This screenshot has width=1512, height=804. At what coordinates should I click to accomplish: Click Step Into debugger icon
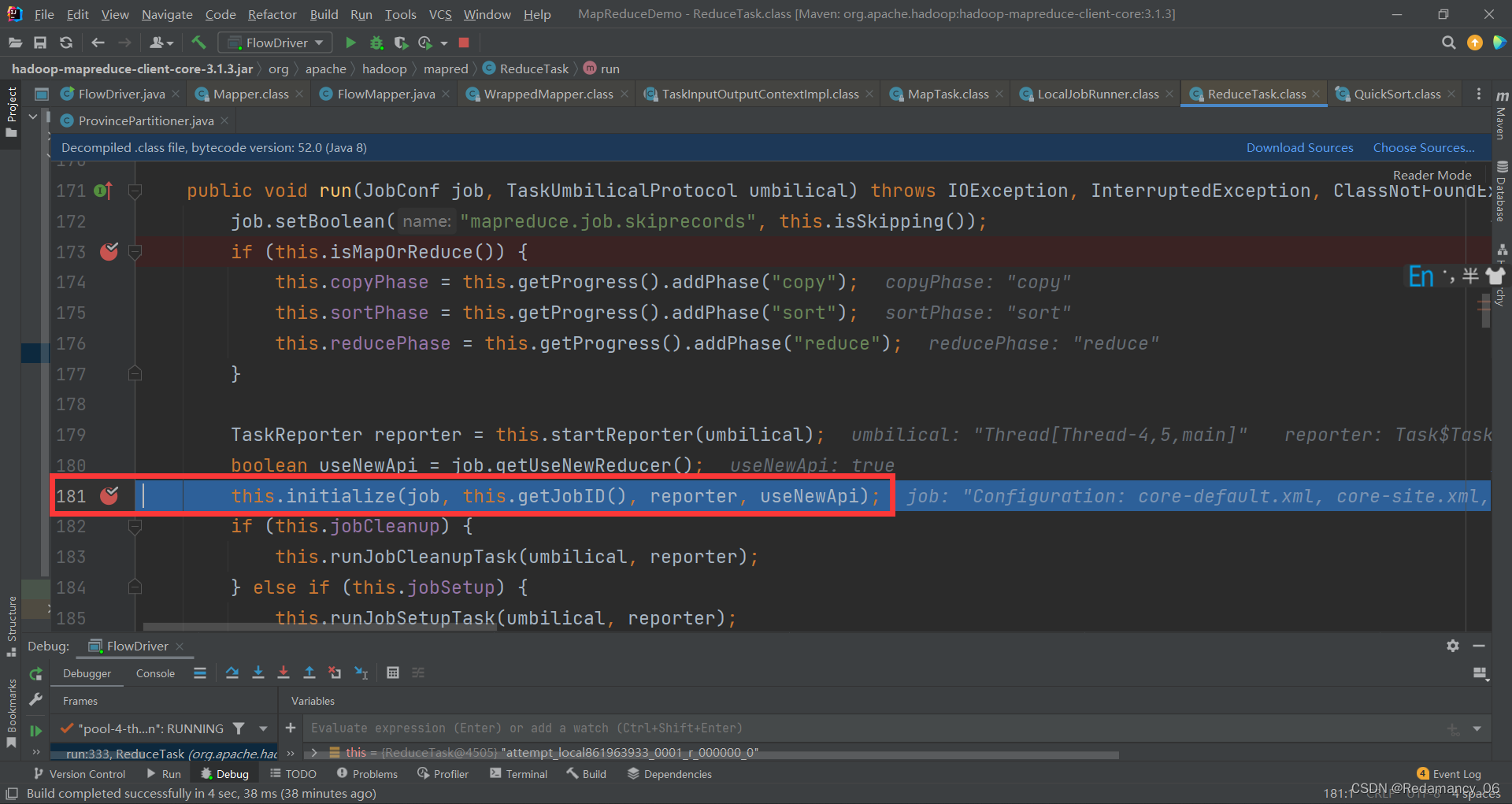tap(258, 672)
